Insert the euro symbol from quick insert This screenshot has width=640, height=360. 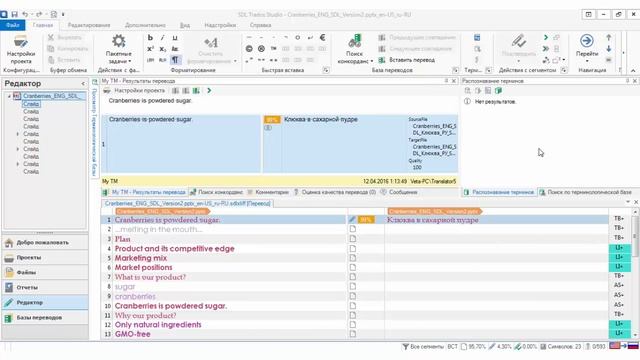[x=322, y=38]
